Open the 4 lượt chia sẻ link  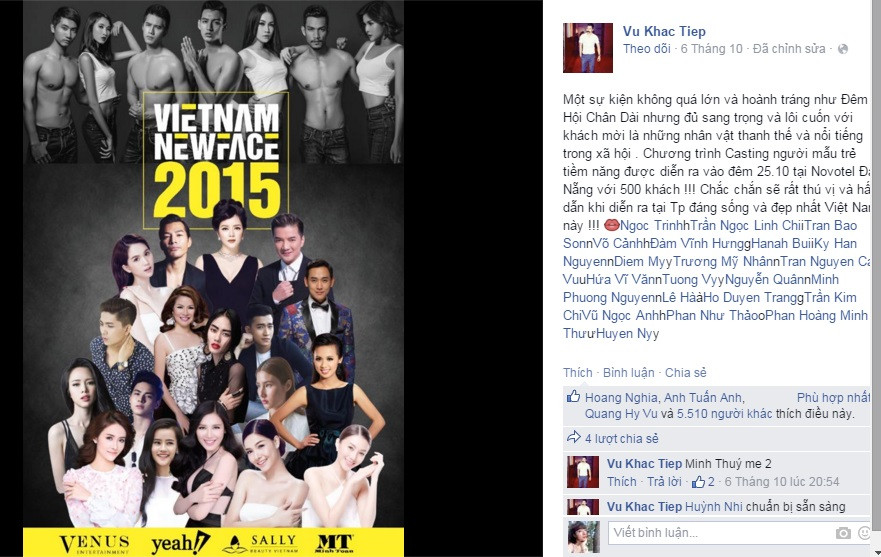[621, 438]
